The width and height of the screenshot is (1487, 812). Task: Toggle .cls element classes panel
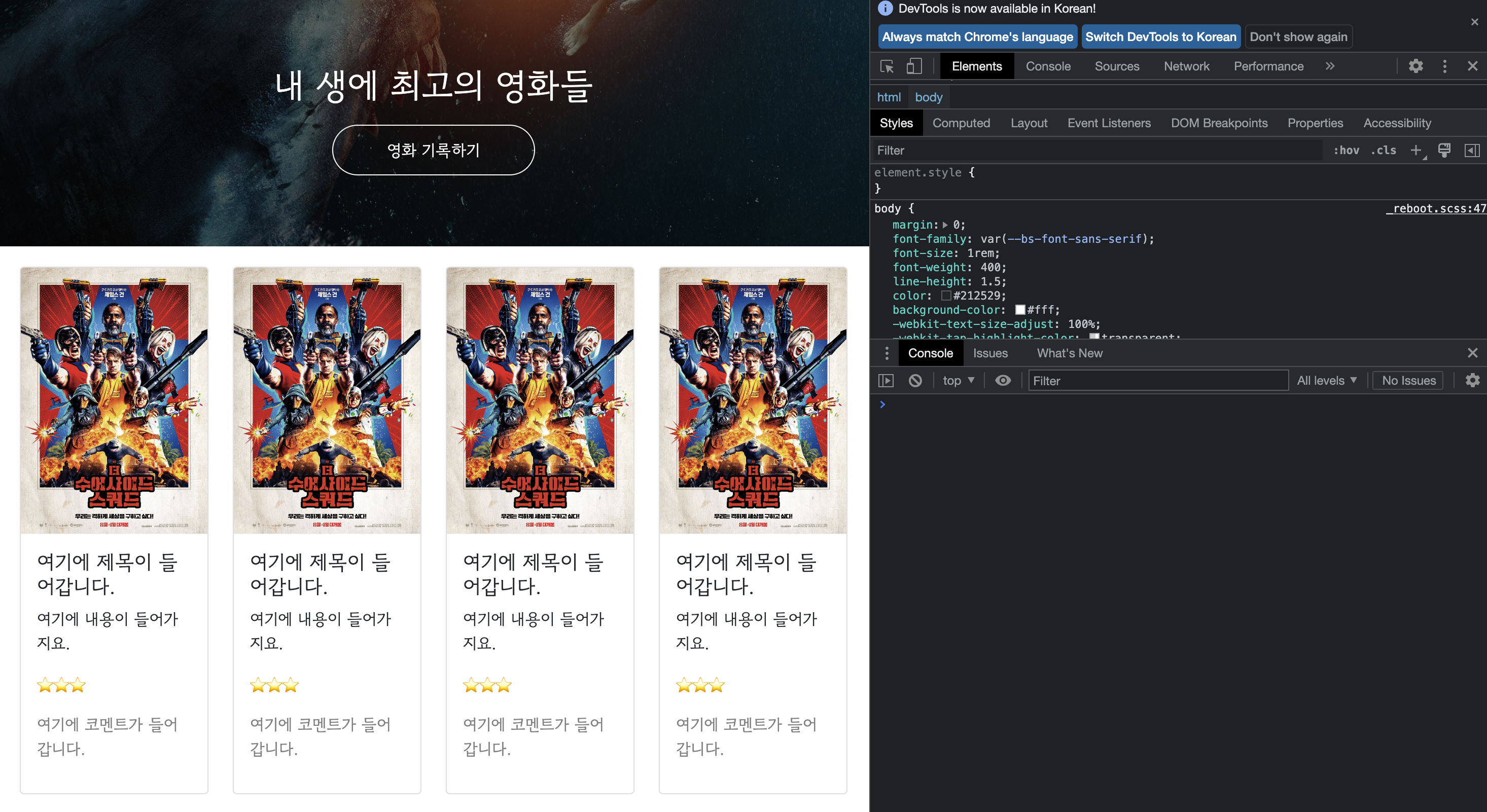1384,151
